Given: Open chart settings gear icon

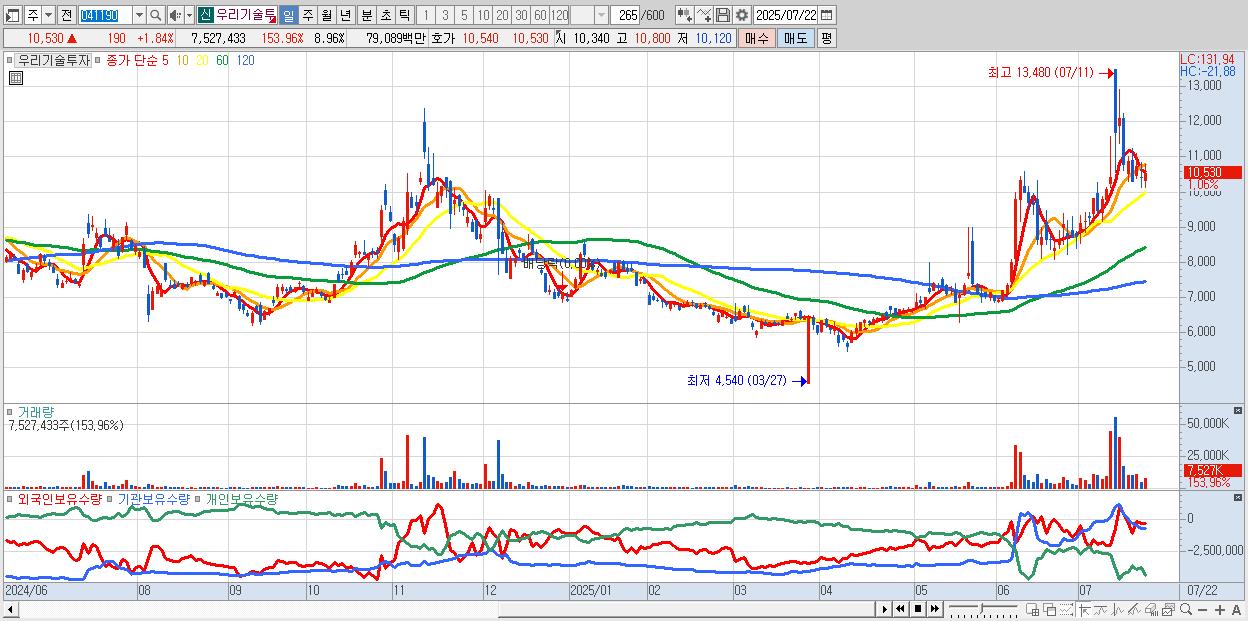Looking at the screenshot, I should click(x=741, y=15).
